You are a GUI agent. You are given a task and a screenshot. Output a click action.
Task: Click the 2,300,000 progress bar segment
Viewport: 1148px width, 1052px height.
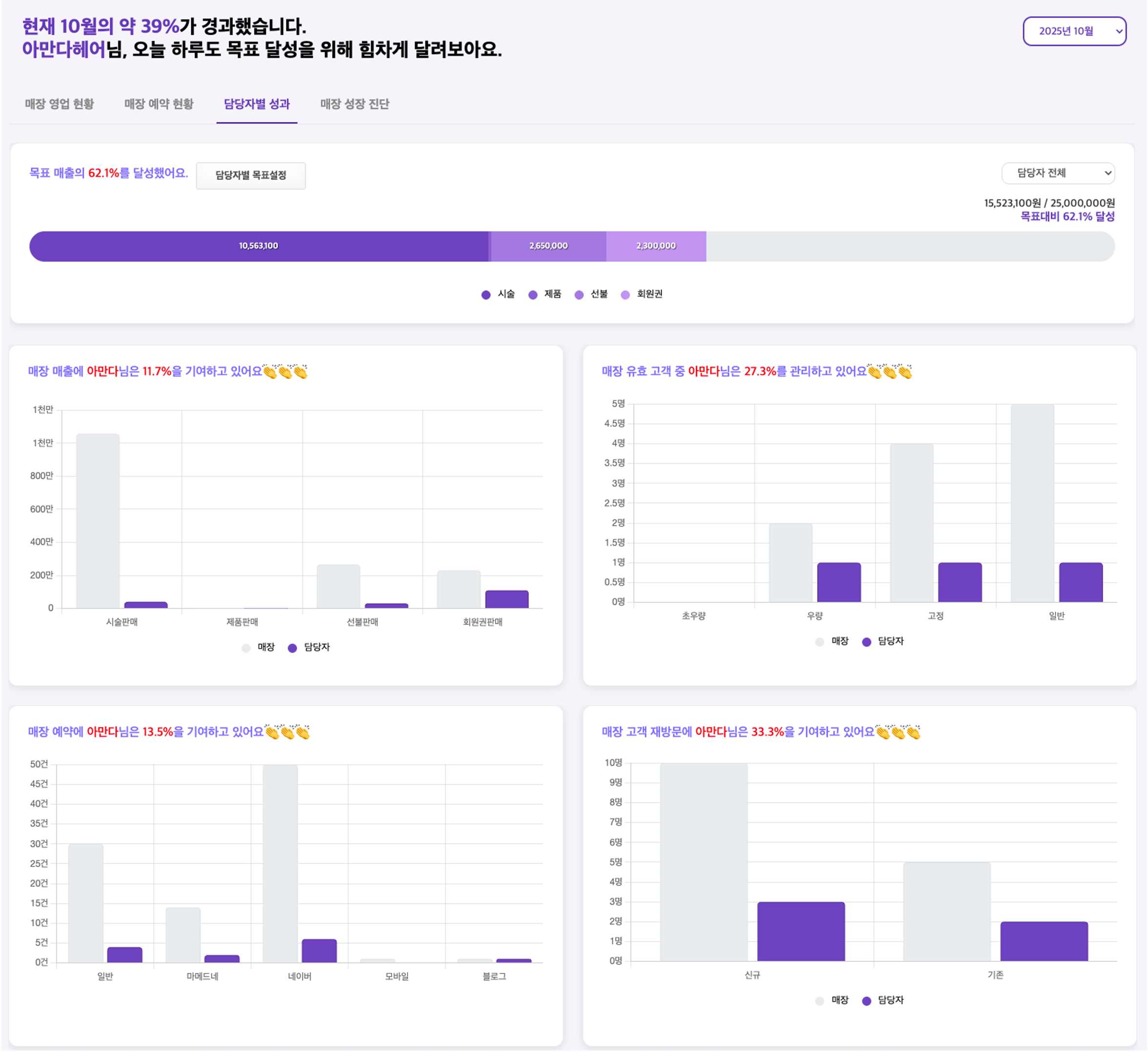pos(656,246)
